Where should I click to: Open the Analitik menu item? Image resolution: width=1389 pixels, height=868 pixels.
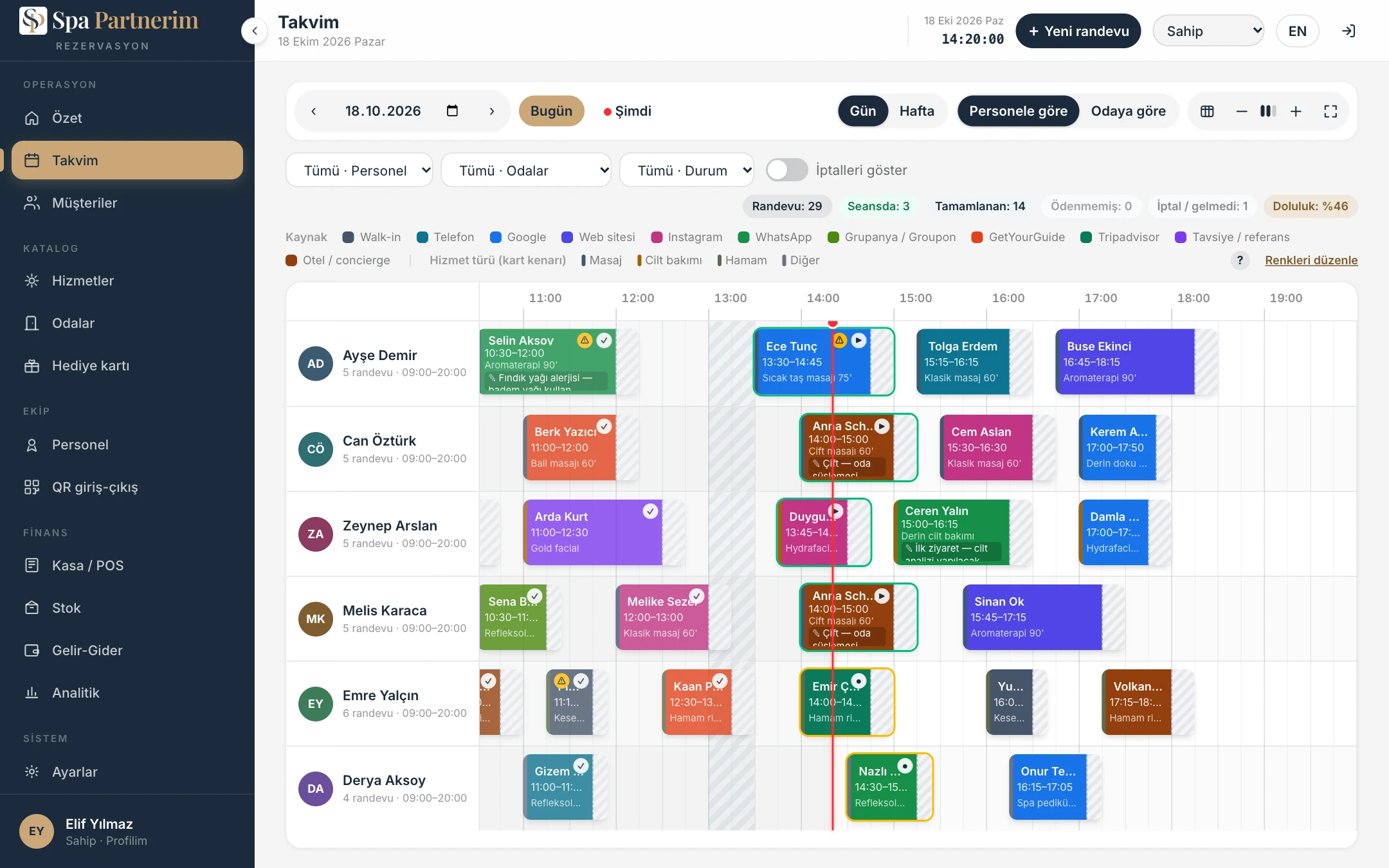(x=127, y=692)
